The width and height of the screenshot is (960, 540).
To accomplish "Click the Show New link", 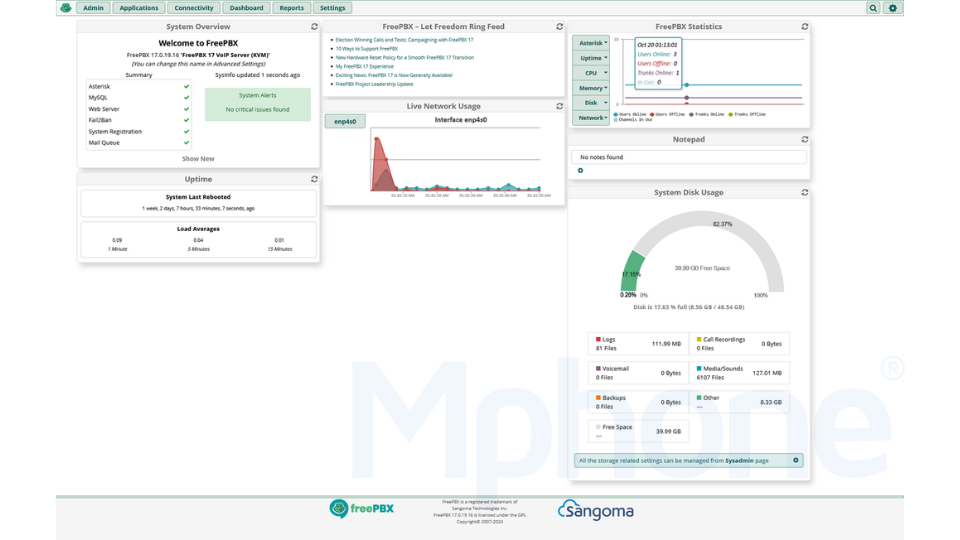I will click(198, 159).
